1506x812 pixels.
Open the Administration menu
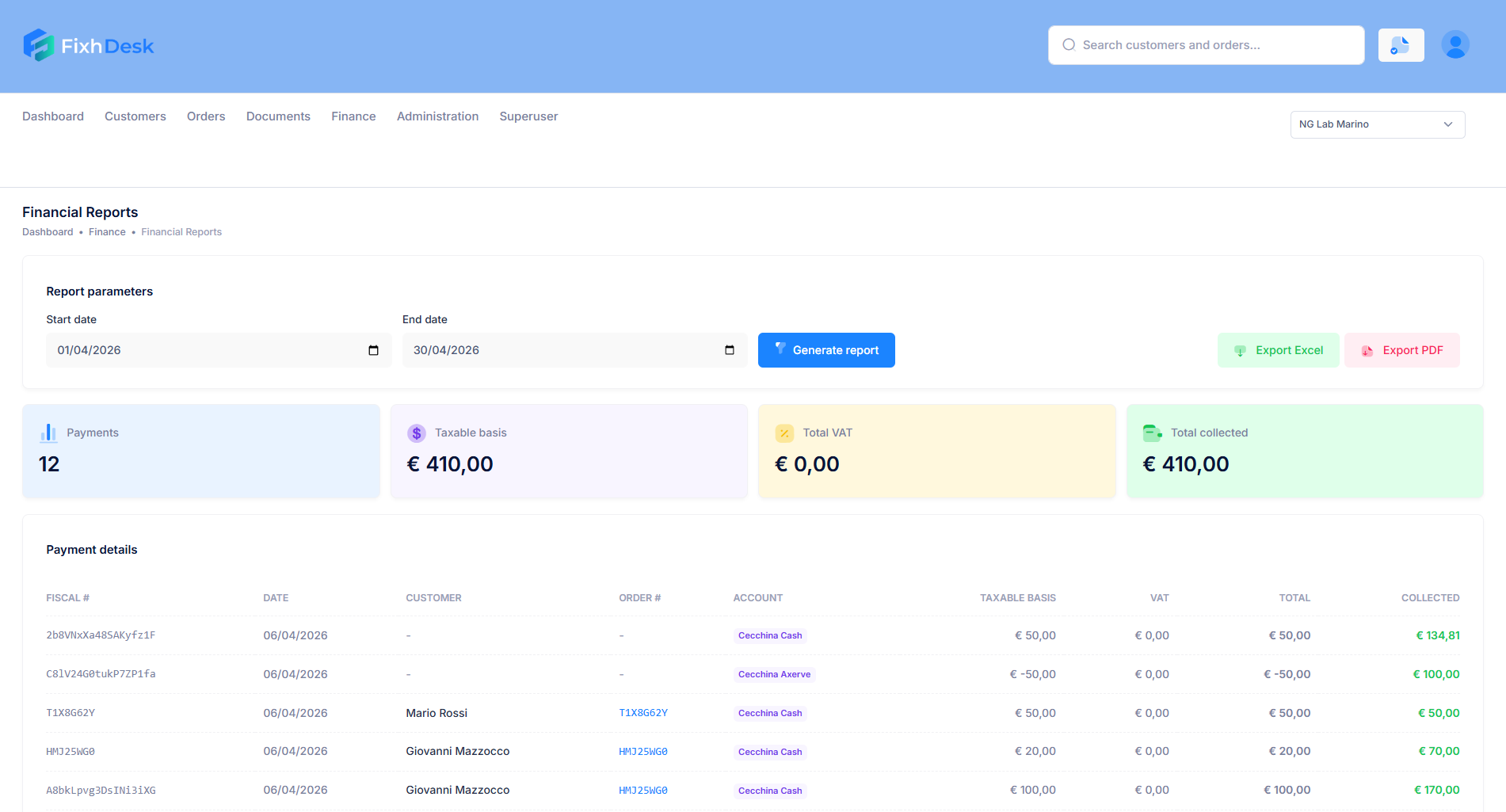(x=437, y=116)
